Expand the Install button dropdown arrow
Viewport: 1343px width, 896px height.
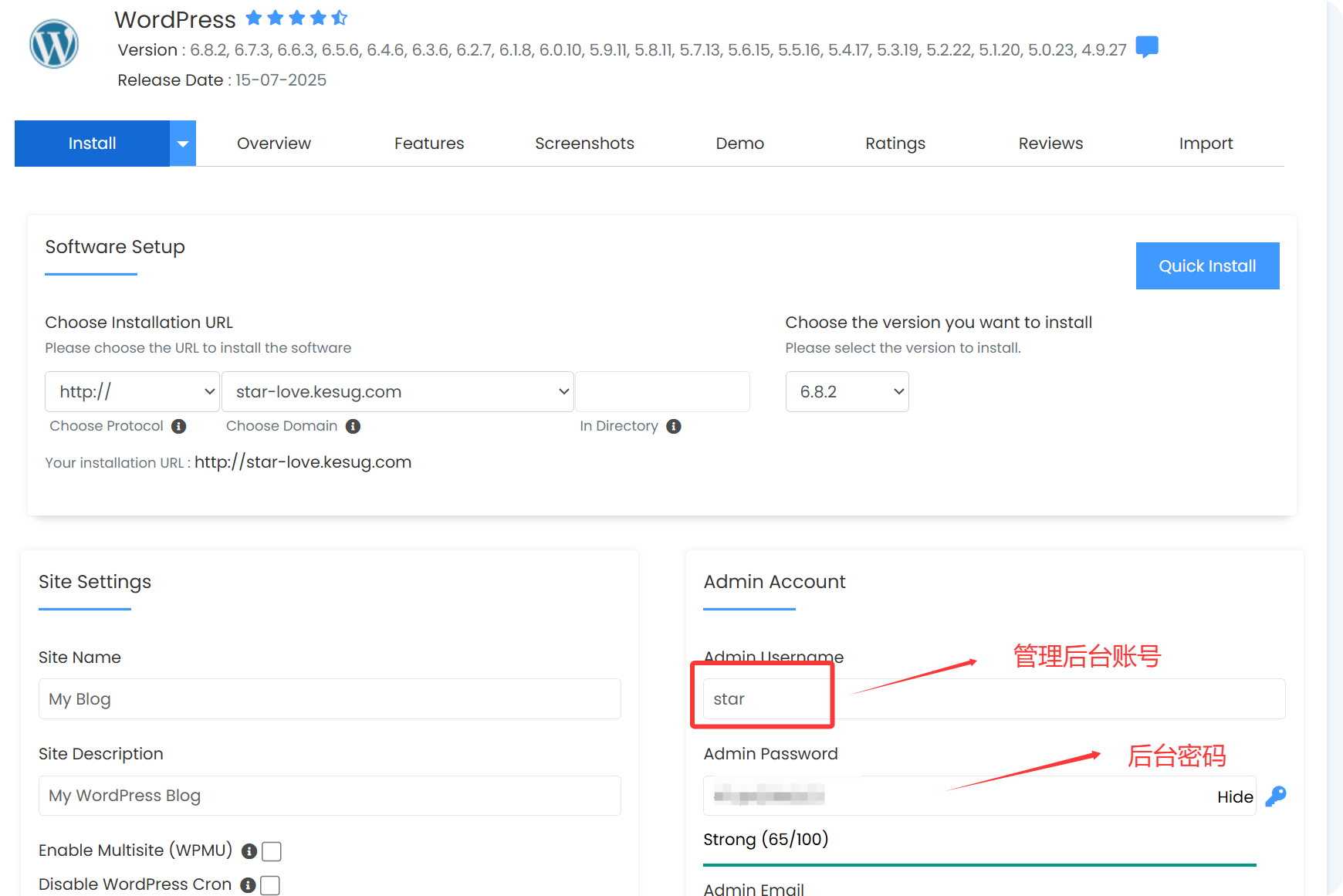pos(183,144)
